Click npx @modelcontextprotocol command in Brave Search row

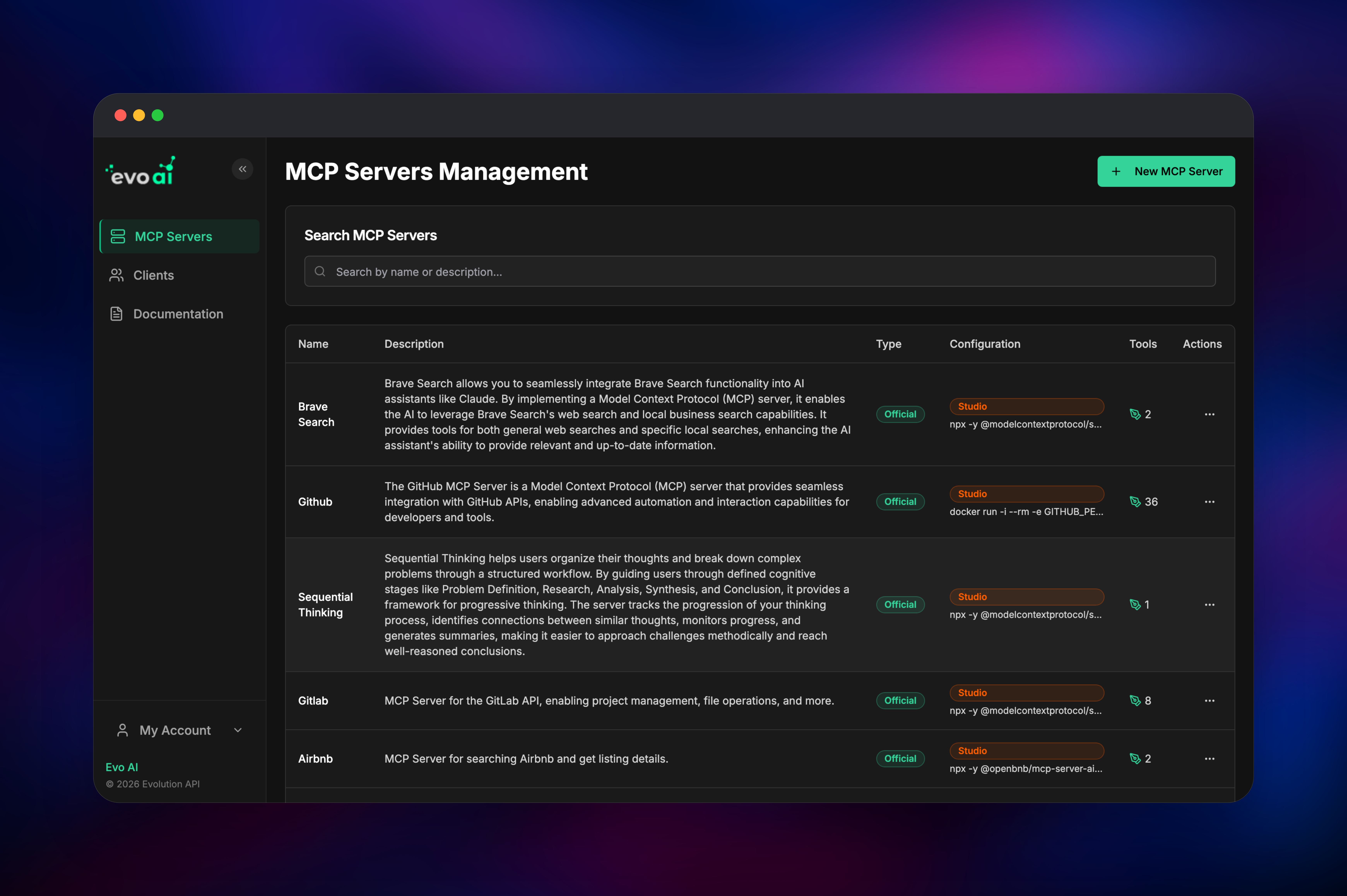[1026, 424]
